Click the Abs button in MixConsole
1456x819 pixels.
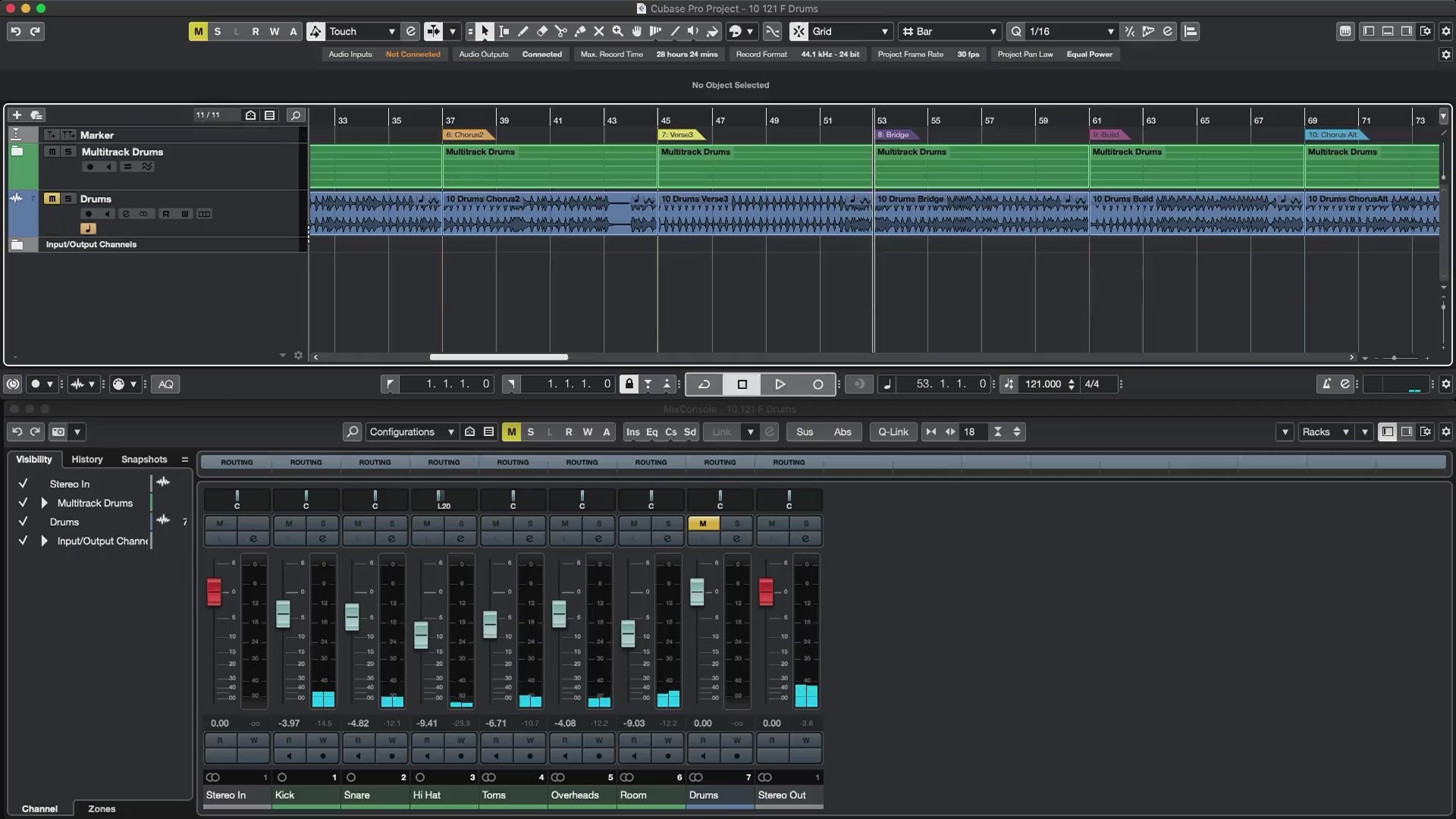pyautogui.click(x=843, y=431)
